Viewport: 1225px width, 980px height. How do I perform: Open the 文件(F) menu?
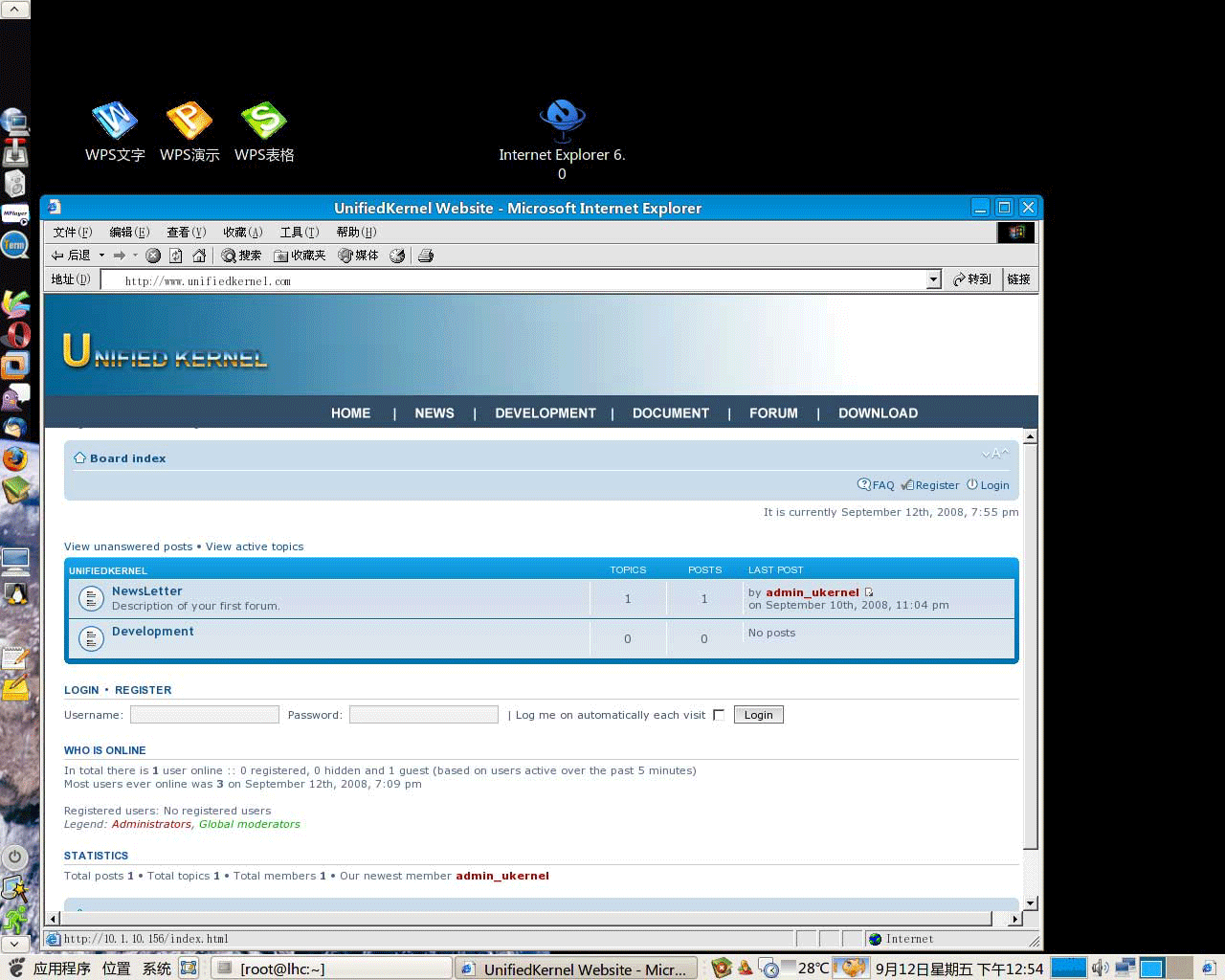(73, 232)
